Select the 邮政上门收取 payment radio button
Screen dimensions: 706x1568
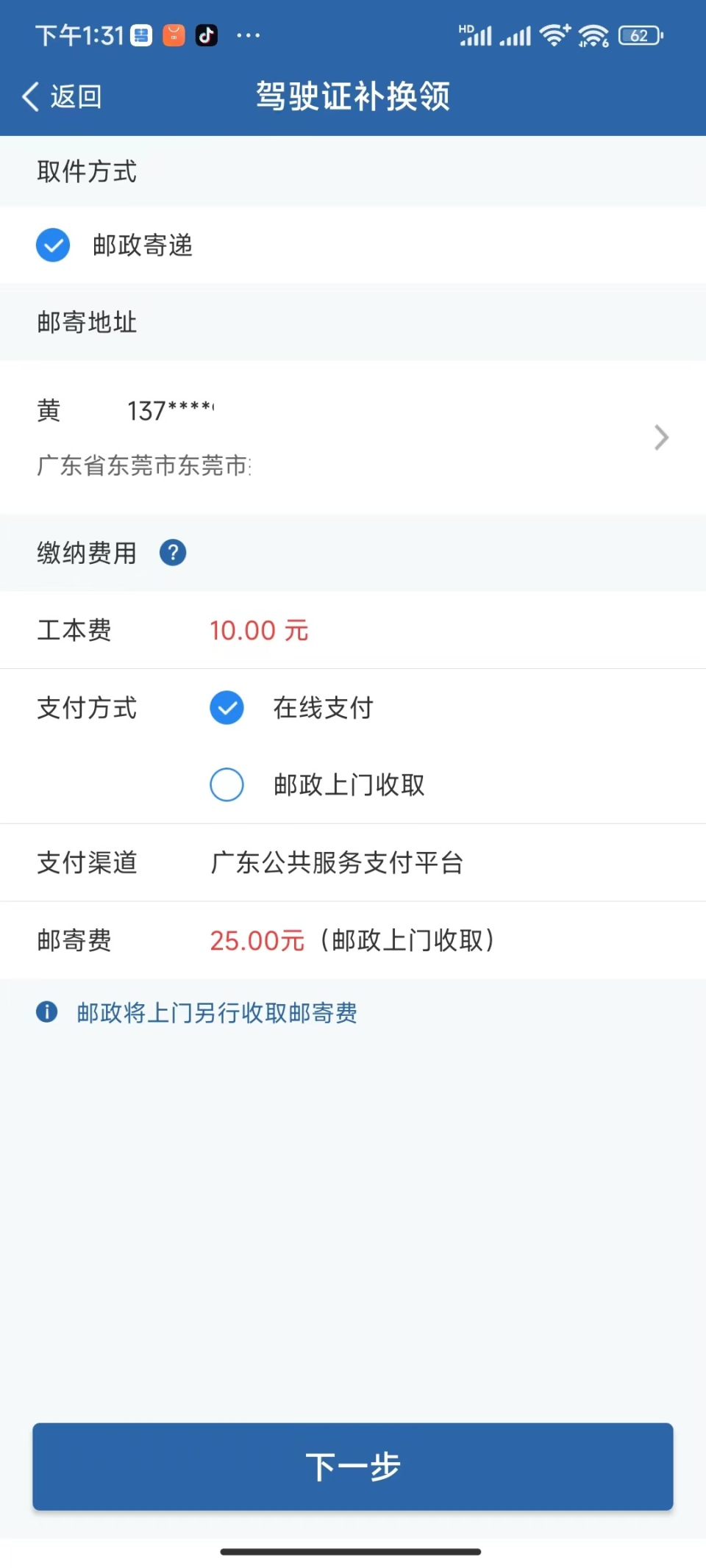tap(227, 784)
